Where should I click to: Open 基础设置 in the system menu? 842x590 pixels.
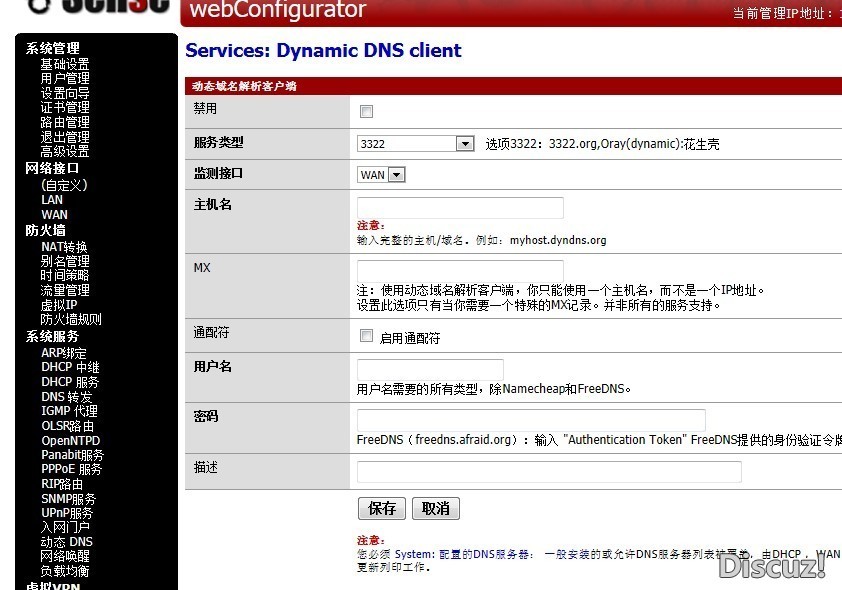tap(65, 64)
